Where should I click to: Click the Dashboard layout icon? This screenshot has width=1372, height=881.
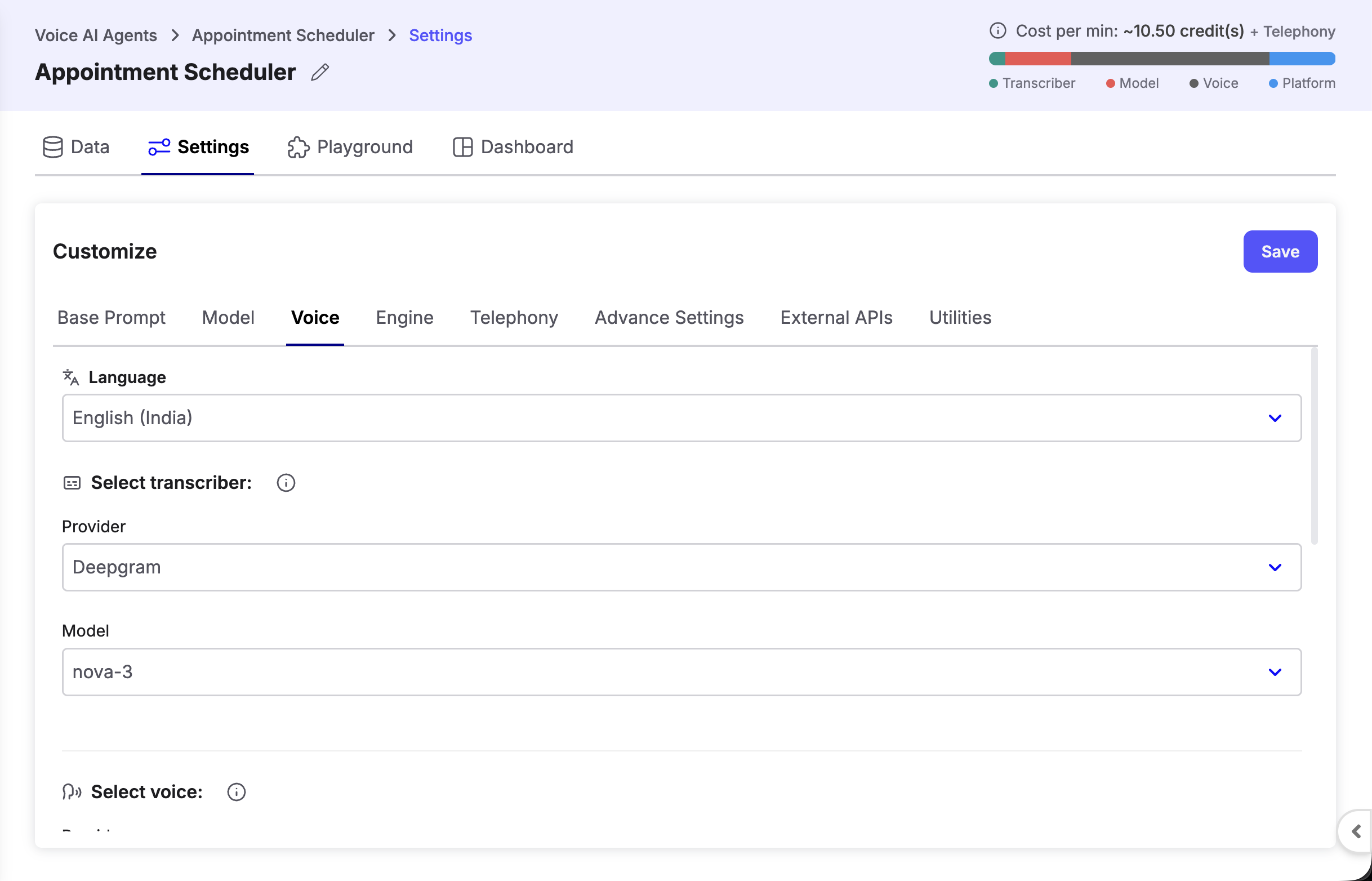462,147
